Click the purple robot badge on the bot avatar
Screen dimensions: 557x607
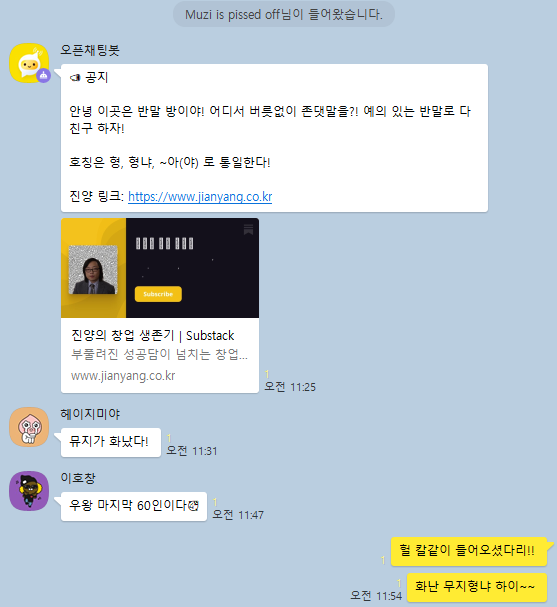[43, 75]
